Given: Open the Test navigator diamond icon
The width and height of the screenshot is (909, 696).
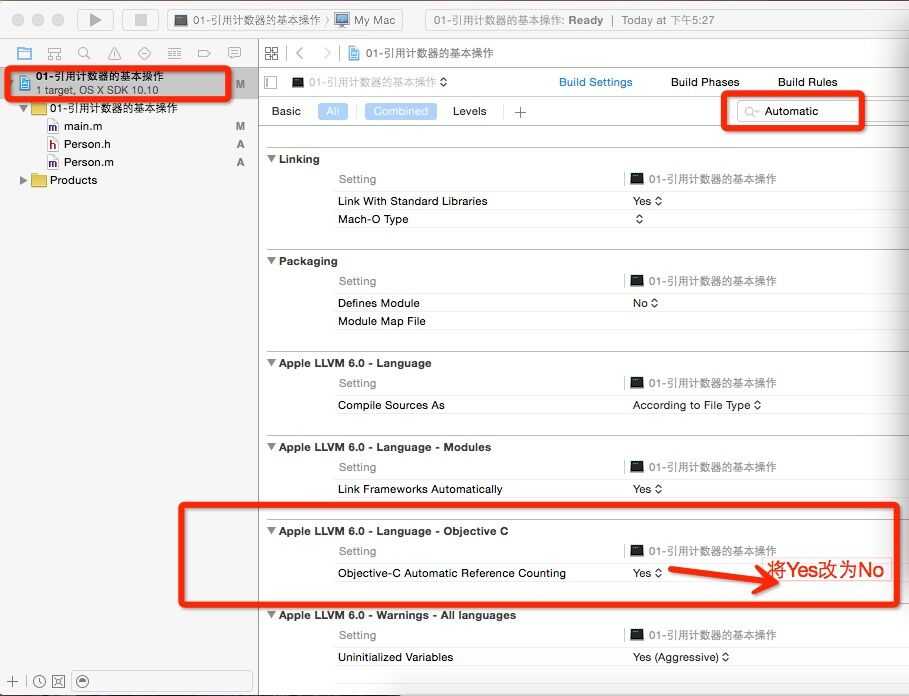Looking at the screenshot, I should pyautogui.click(x=144, y=53).
